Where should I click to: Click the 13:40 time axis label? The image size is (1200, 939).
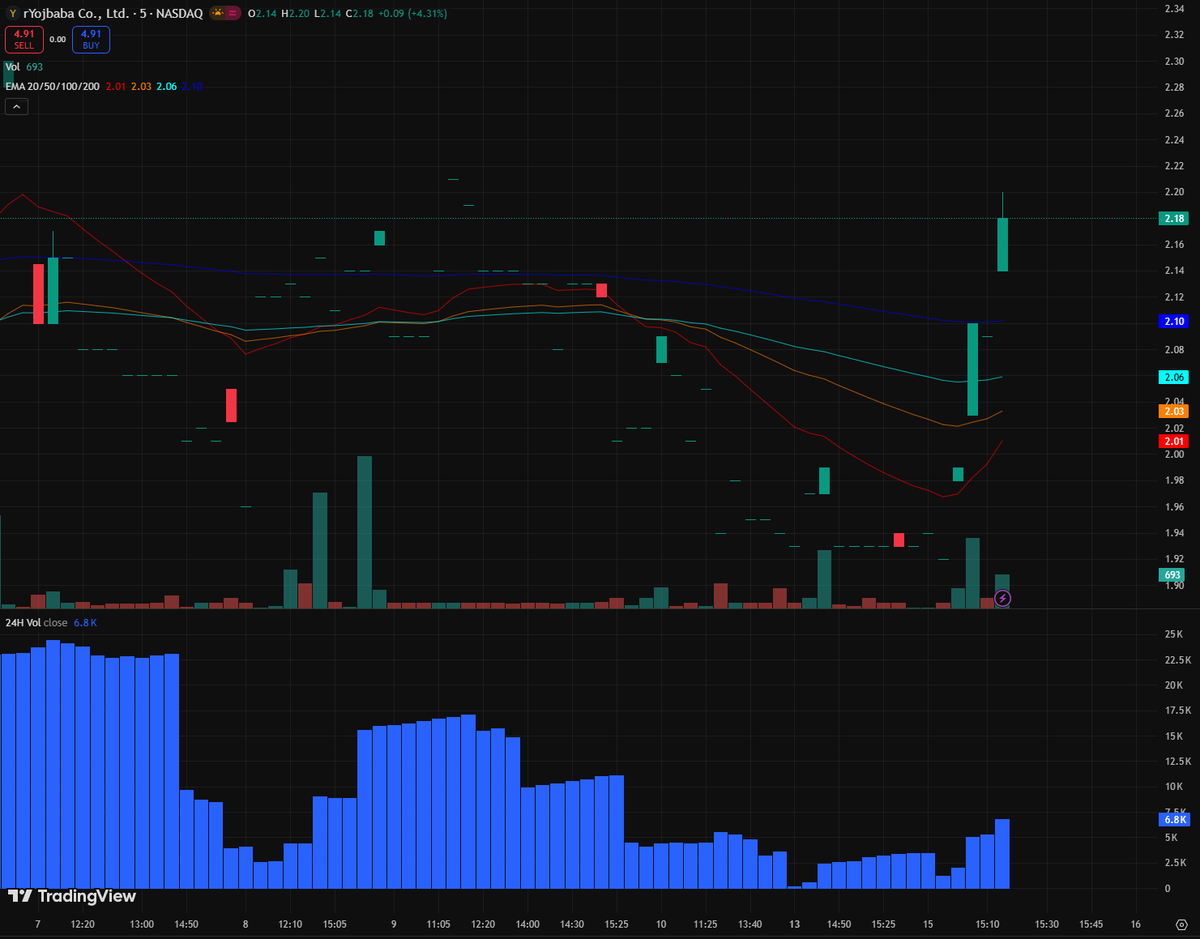[x=748, y=924]
